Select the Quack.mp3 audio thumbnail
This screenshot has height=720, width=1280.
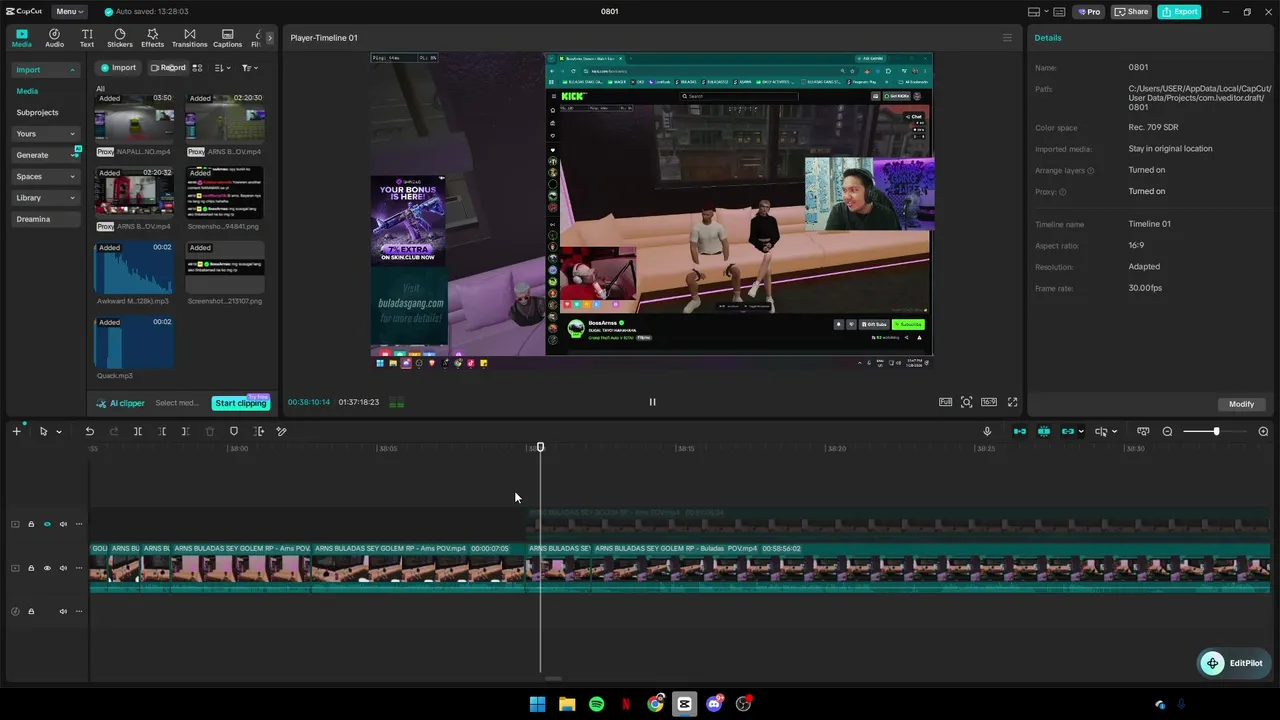click(134, 342)
